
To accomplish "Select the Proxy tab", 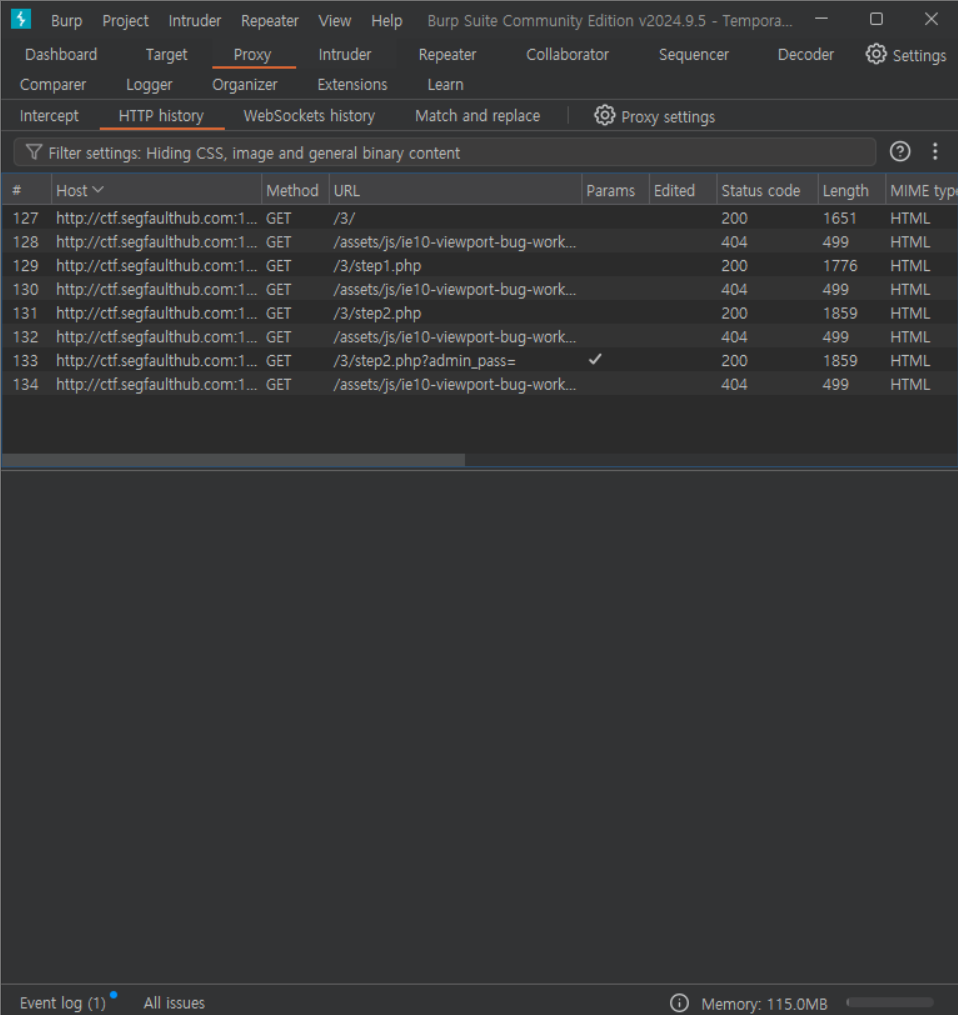I will (x=252, y=54).
